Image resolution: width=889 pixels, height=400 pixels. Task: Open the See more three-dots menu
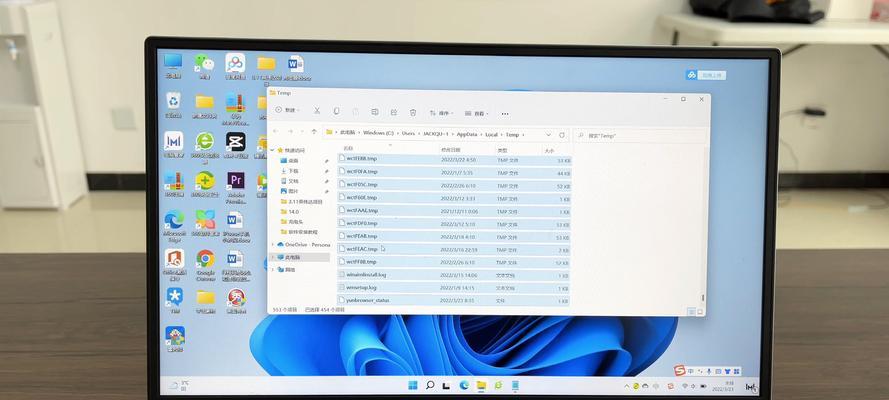coord(505,114)
